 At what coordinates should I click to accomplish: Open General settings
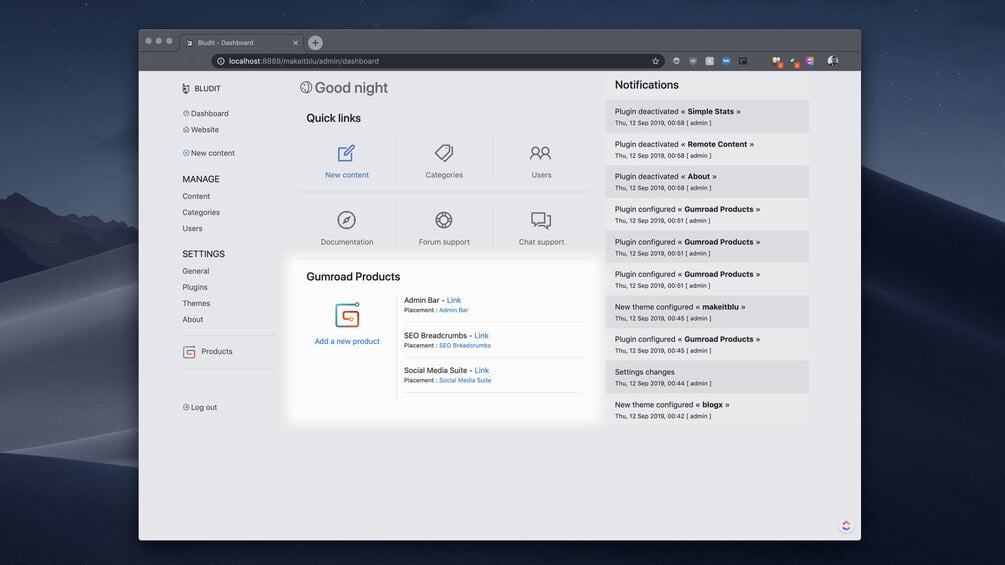(x=195, y=271)
